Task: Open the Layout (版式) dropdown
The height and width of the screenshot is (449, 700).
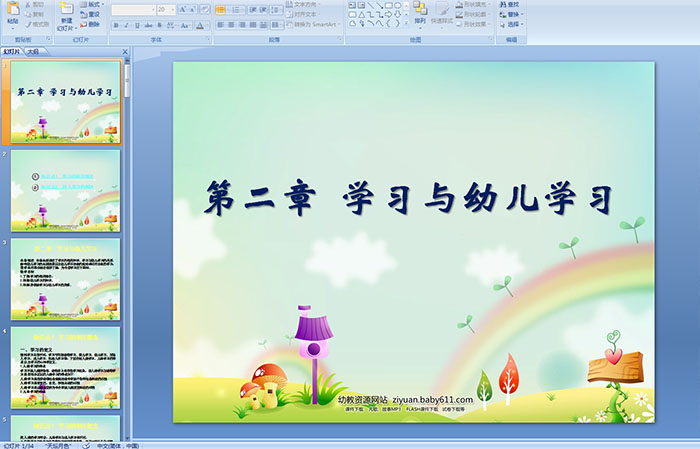Action: pos(92,4)
